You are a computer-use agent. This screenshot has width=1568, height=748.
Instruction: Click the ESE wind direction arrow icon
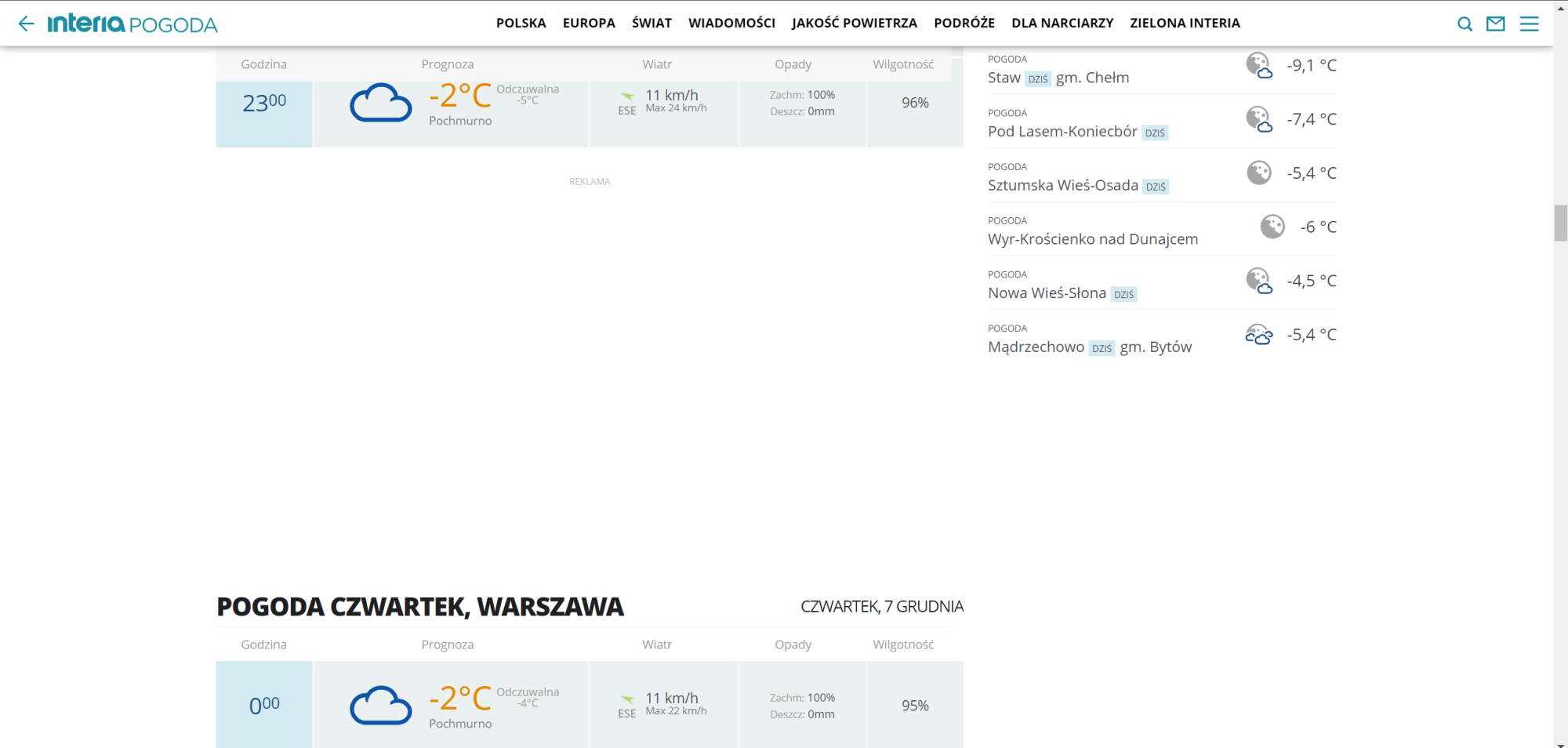(626, 98)
